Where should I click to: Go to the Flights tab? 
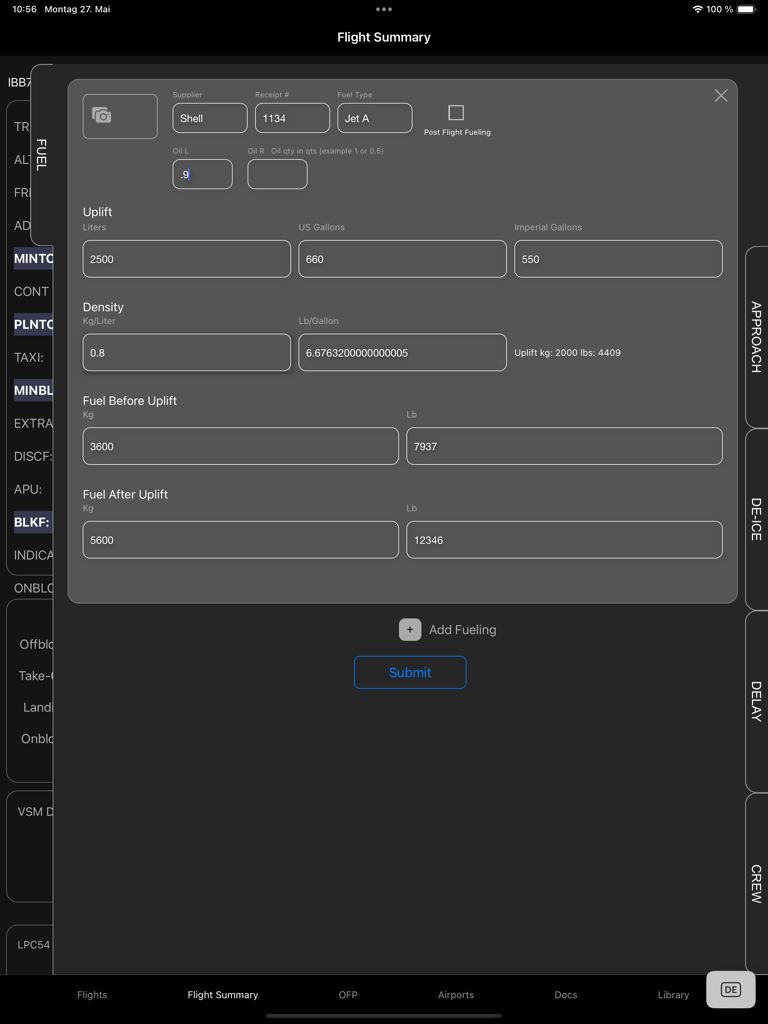click(x=92, y=995)
